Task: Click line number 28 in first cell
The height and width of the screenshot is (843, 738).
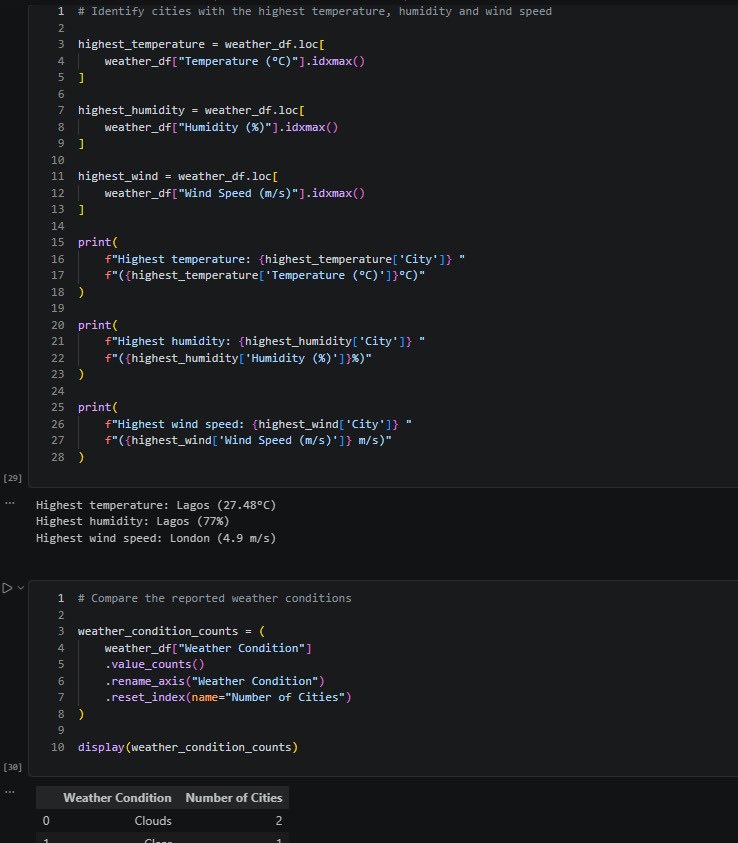Action: click(x=58, y=457)
